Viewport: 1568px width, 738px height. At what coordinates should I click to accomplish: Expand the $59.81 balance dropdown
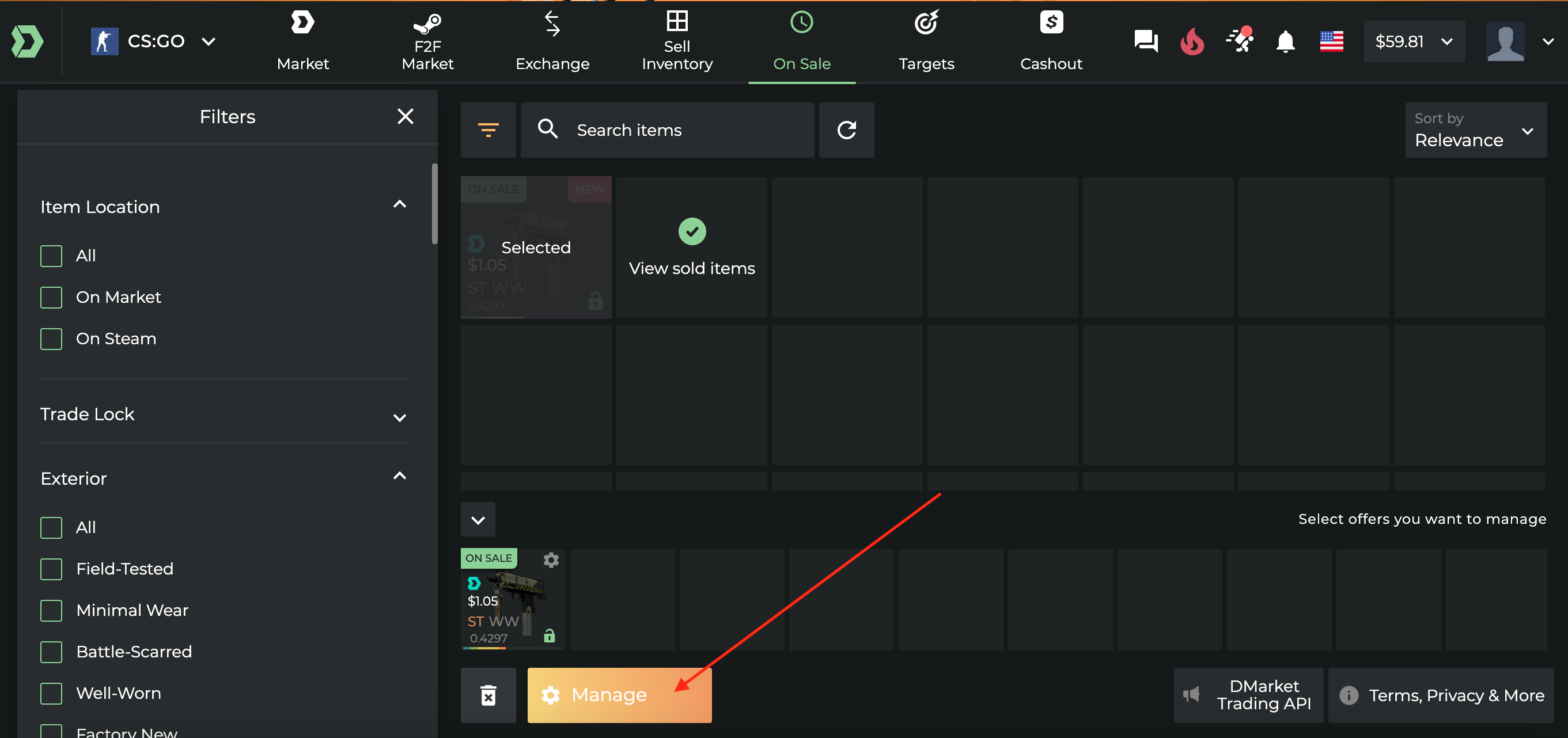1414,41
